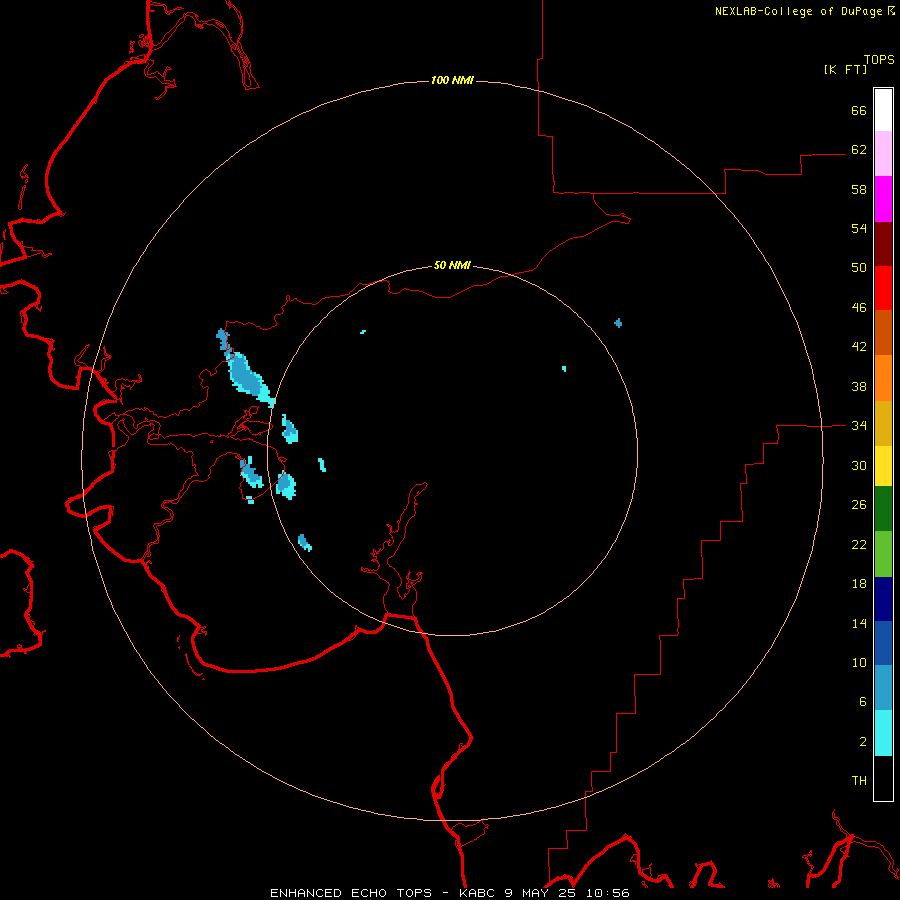Click the 6 legend value
The width and height of the screenshot is (900, 900).
(863, 702)
